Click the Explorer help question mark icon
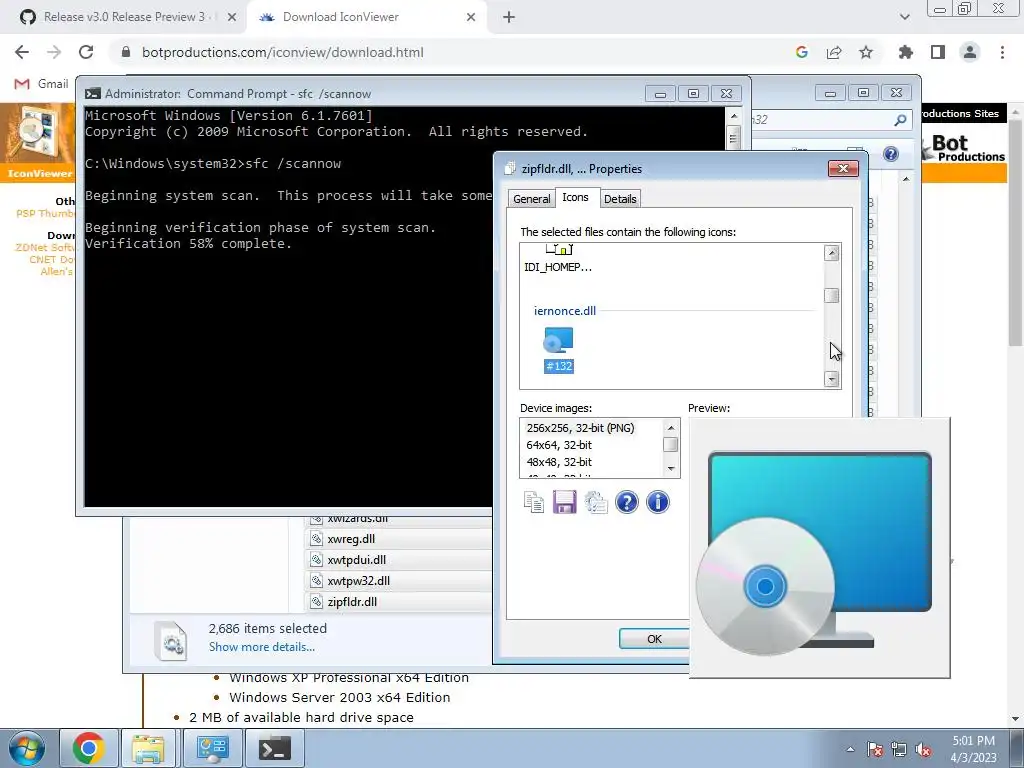This screenshot has height=768, width=1024. pos(891,154)
